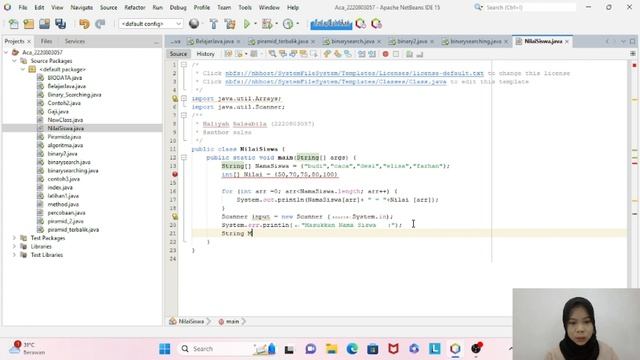Click the Clean and Build Project icon
Image resolution: width=640 pixels, height=360 pixels.
coord(230,24)
